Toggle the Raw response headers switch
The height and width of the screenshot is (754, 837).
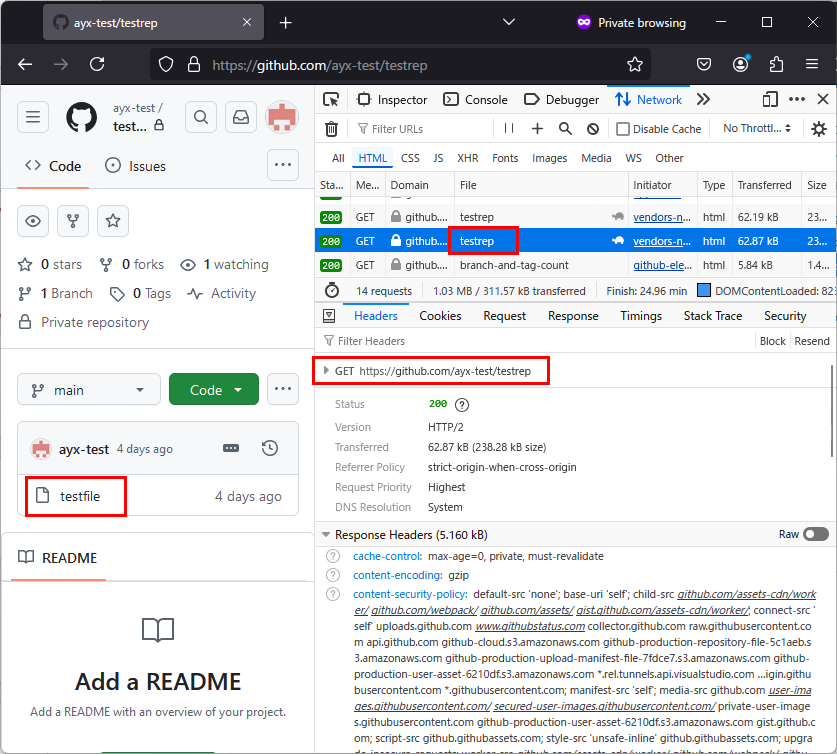816,534
